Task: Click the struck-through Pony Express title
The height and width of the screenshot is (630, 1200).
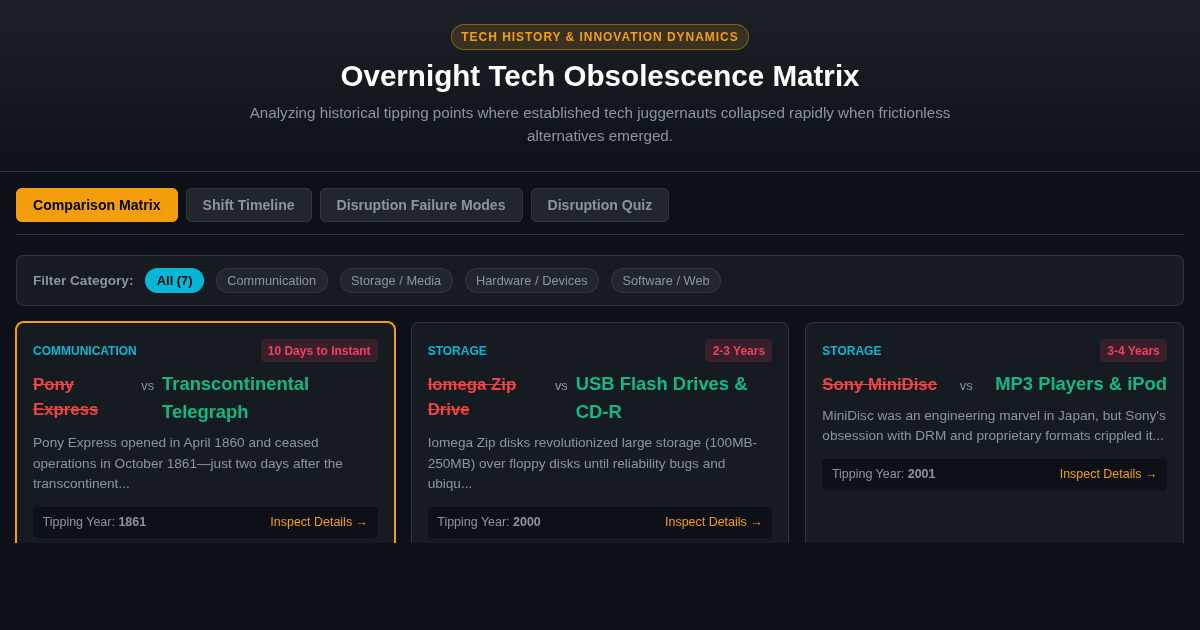Action: (66, 397)
